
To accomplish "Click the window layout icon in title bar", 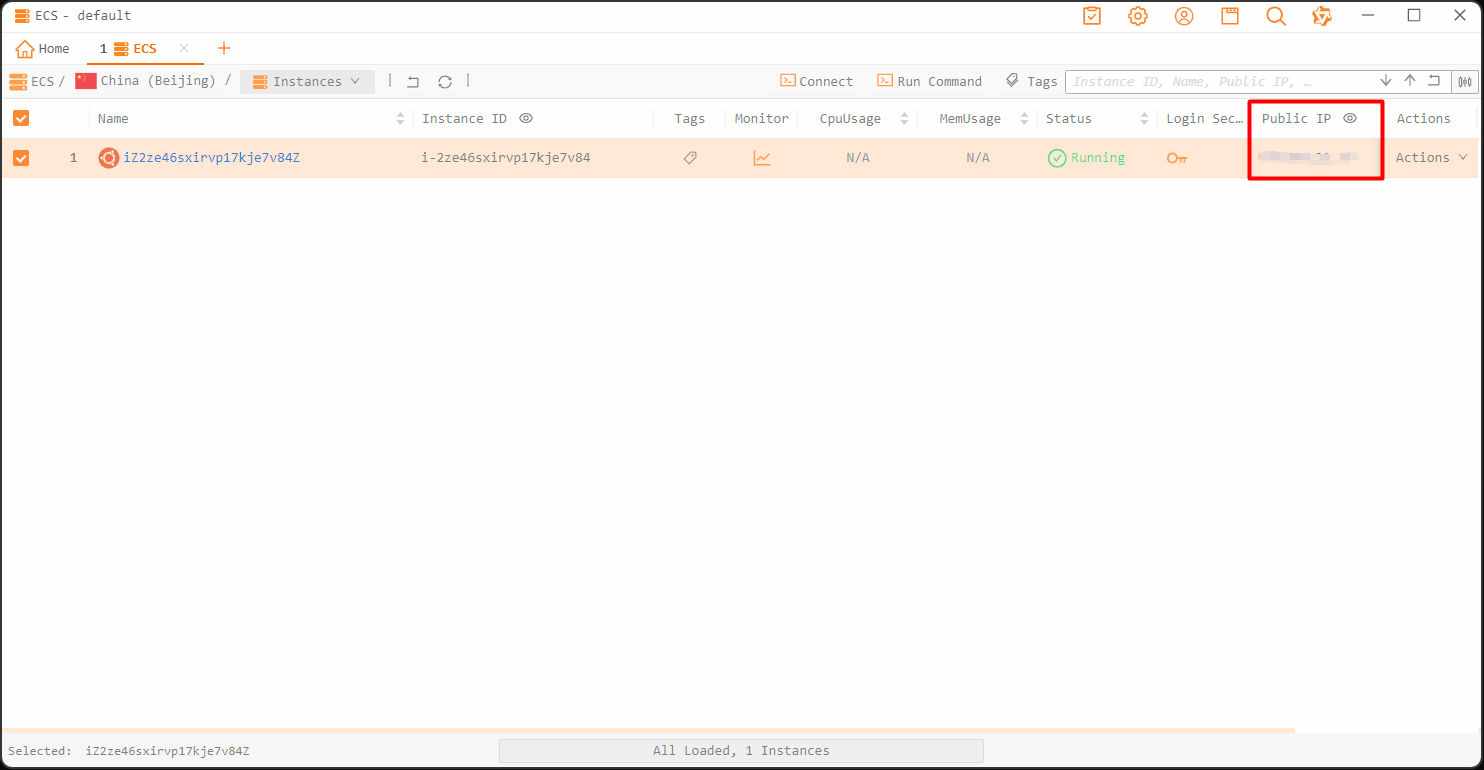I will point(1230,16).
